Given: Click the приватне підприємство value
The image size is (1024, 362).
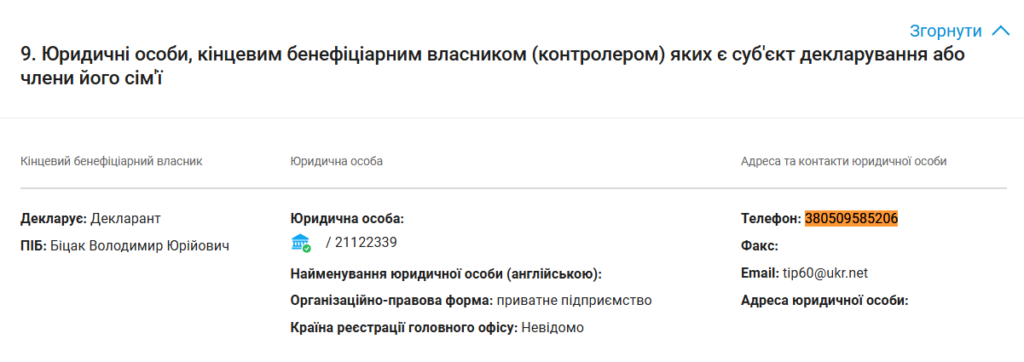Looking at the screenshot, I should tap(574, 301).
